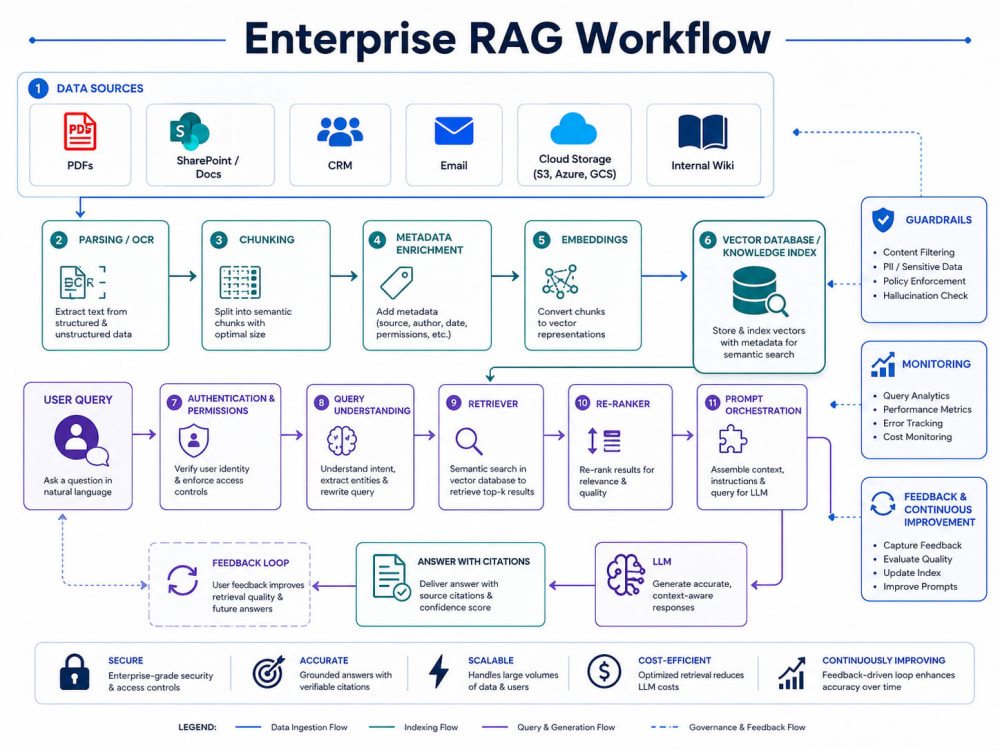Click the Continuously Improving growth chart icon
The height and width of the screenshot is (750, 1000).
coord(791,673)
